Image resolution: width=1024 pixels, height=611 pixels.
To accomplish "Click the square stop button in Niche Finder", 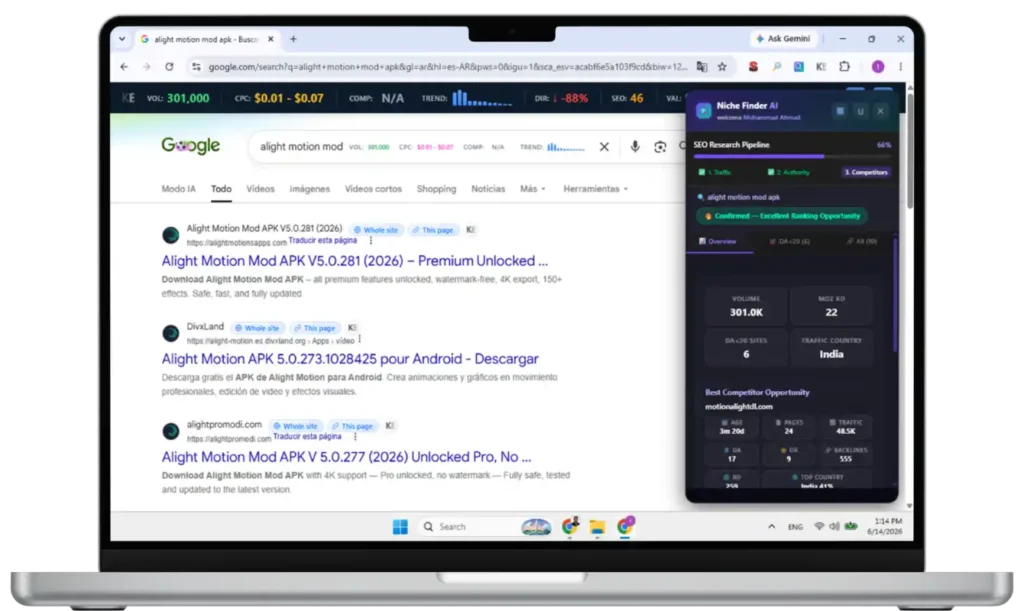I will pyautogui.click(x=840, y=111).
